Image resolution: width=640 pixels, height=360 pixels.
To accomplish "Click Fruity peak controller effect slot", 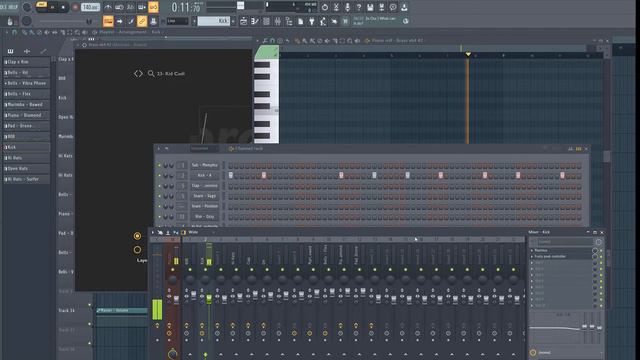I will [561, 256].
